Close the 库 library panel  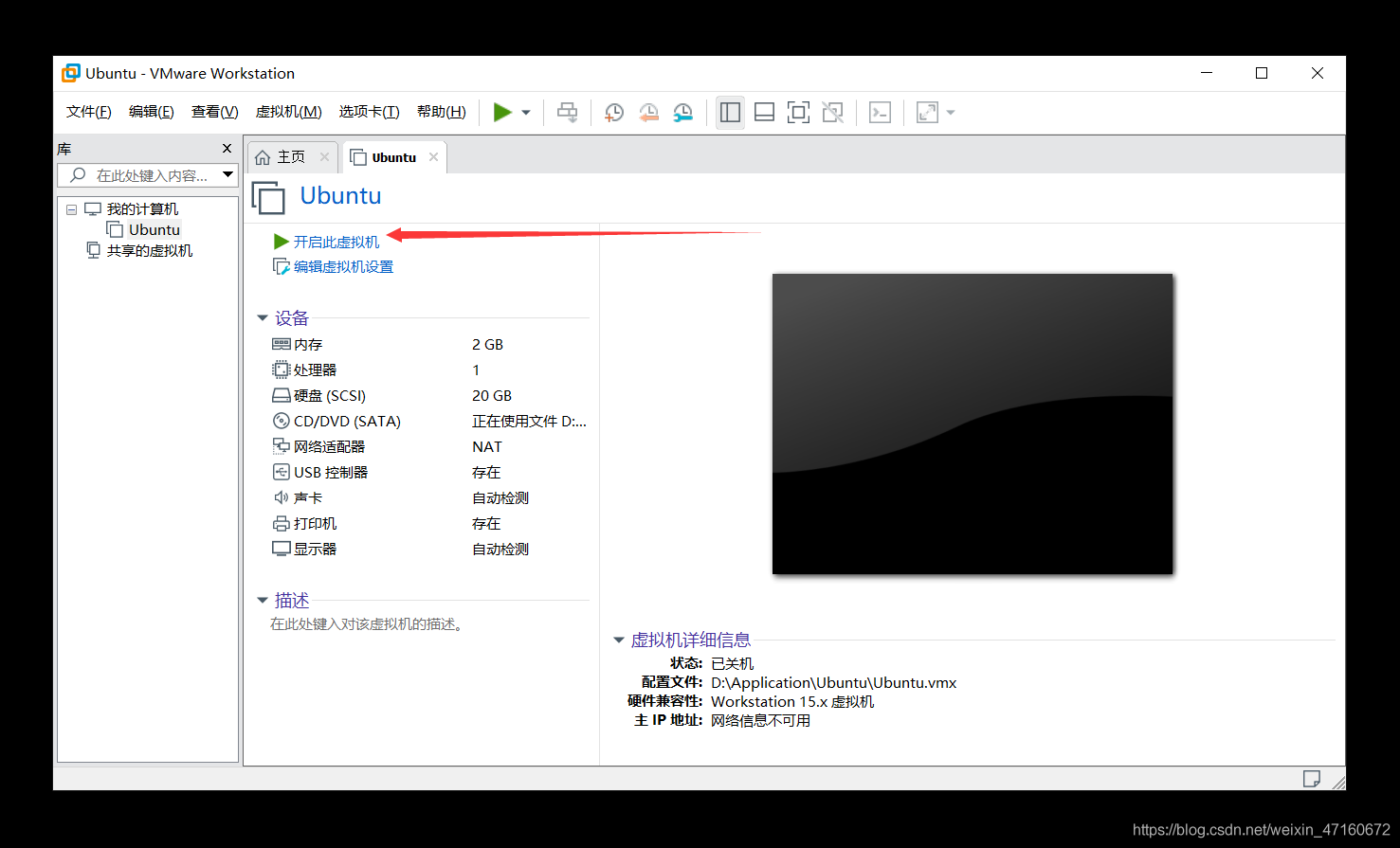[227, 149]
